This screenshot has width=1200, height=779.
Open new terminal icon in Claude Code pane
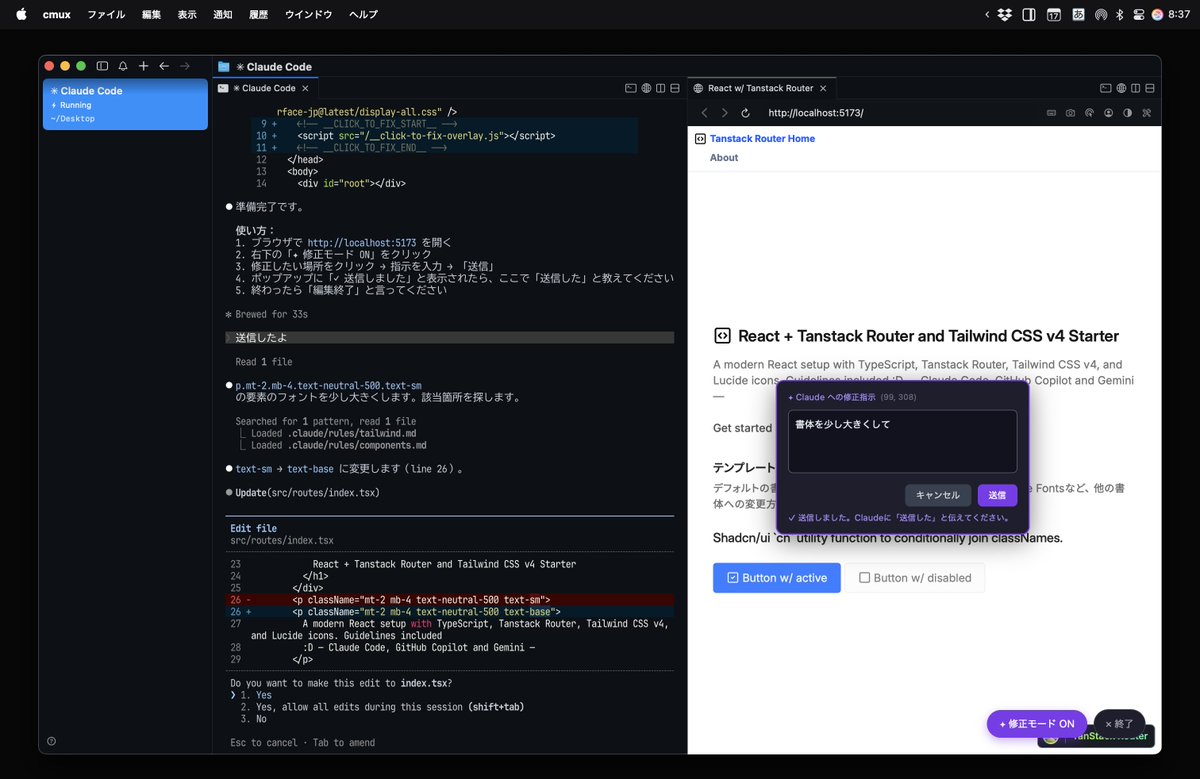630,88
